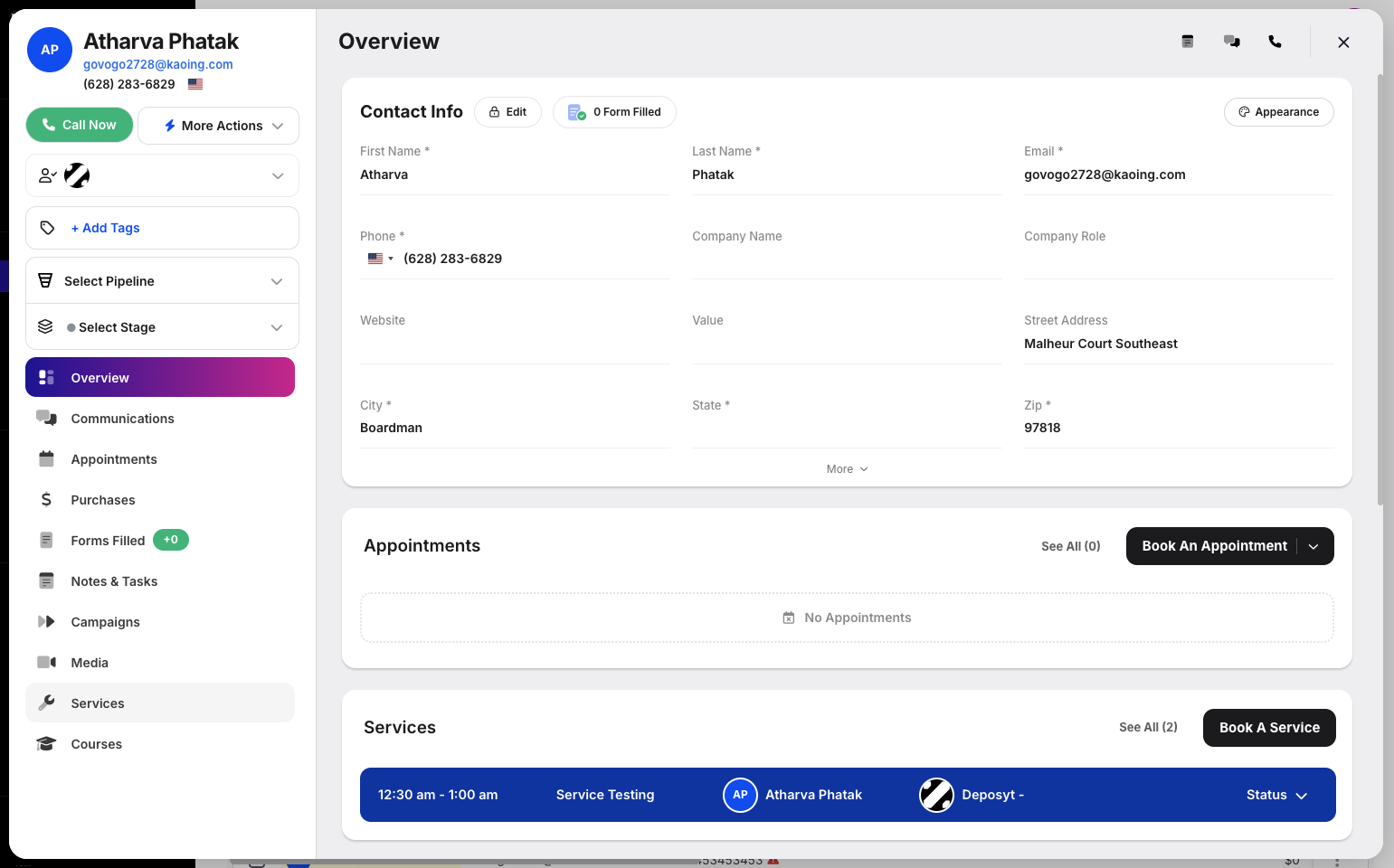This screenshot has width=1394, height=868.
Task: Click Book A Service button
Action: 1269,728
